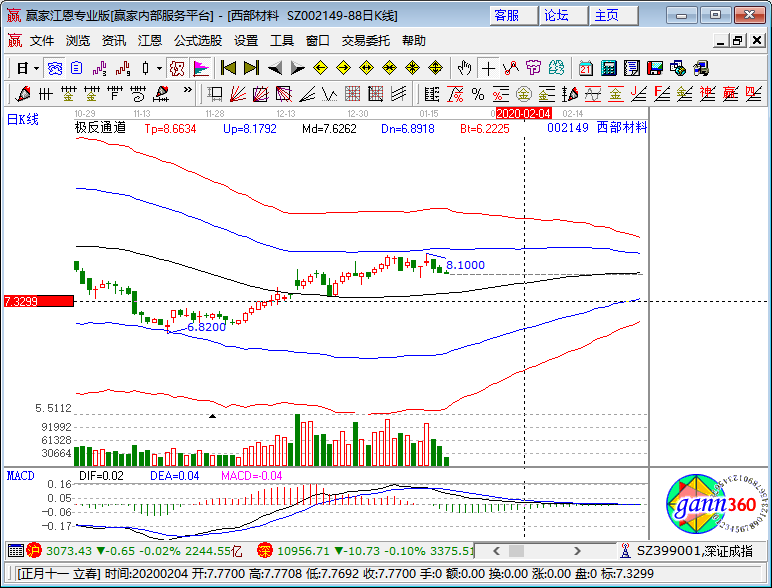Click the status bar scrollbar thumb
Image resolution: width=772 pixels, height=588 pixels.
click(516, 551)
